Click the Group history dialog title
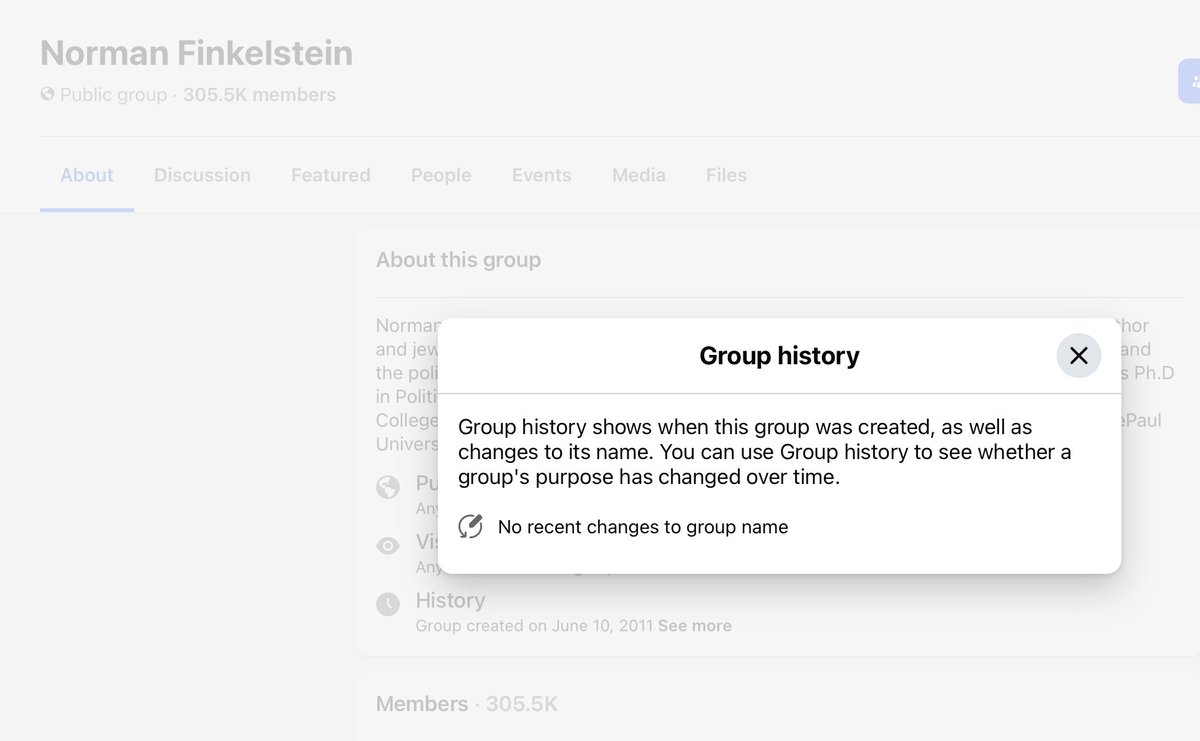Image resolution: width=1200 pixels, height=741 pixels. pos(779,355)
